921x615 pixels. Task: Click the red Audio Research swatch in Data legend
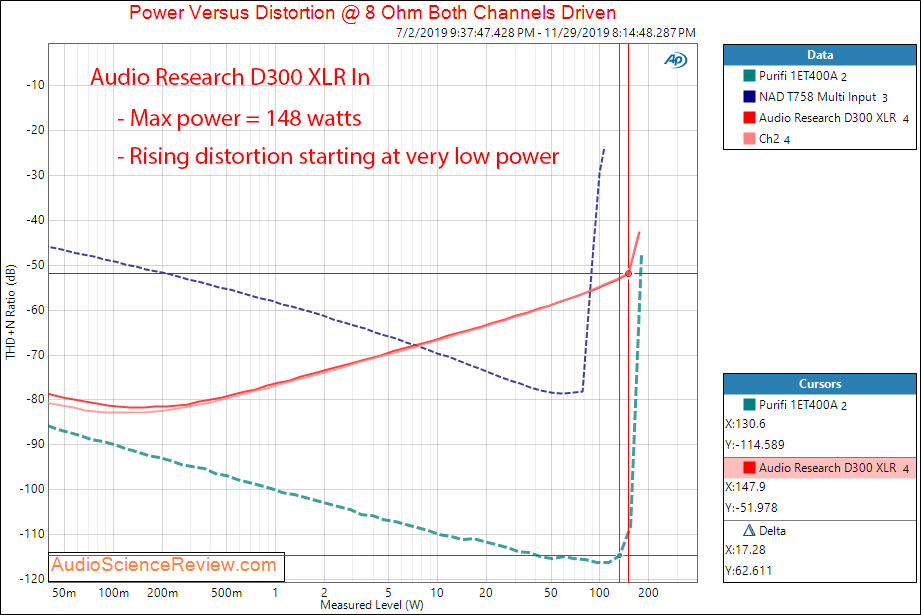[x=749, y=117]
